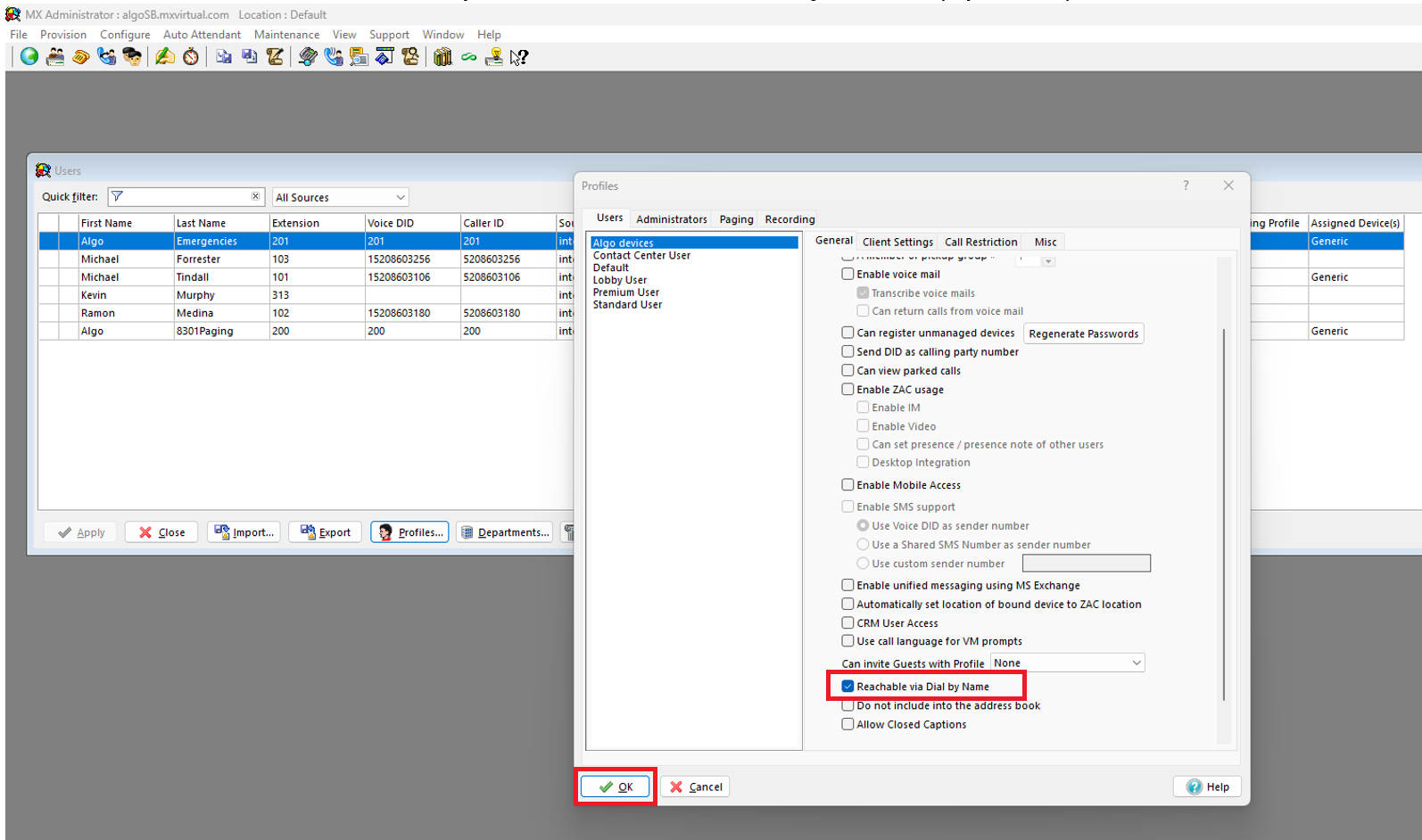Switch to the Administrators tab
This screenshot has height=840, width=1422.
click(672, 219)
